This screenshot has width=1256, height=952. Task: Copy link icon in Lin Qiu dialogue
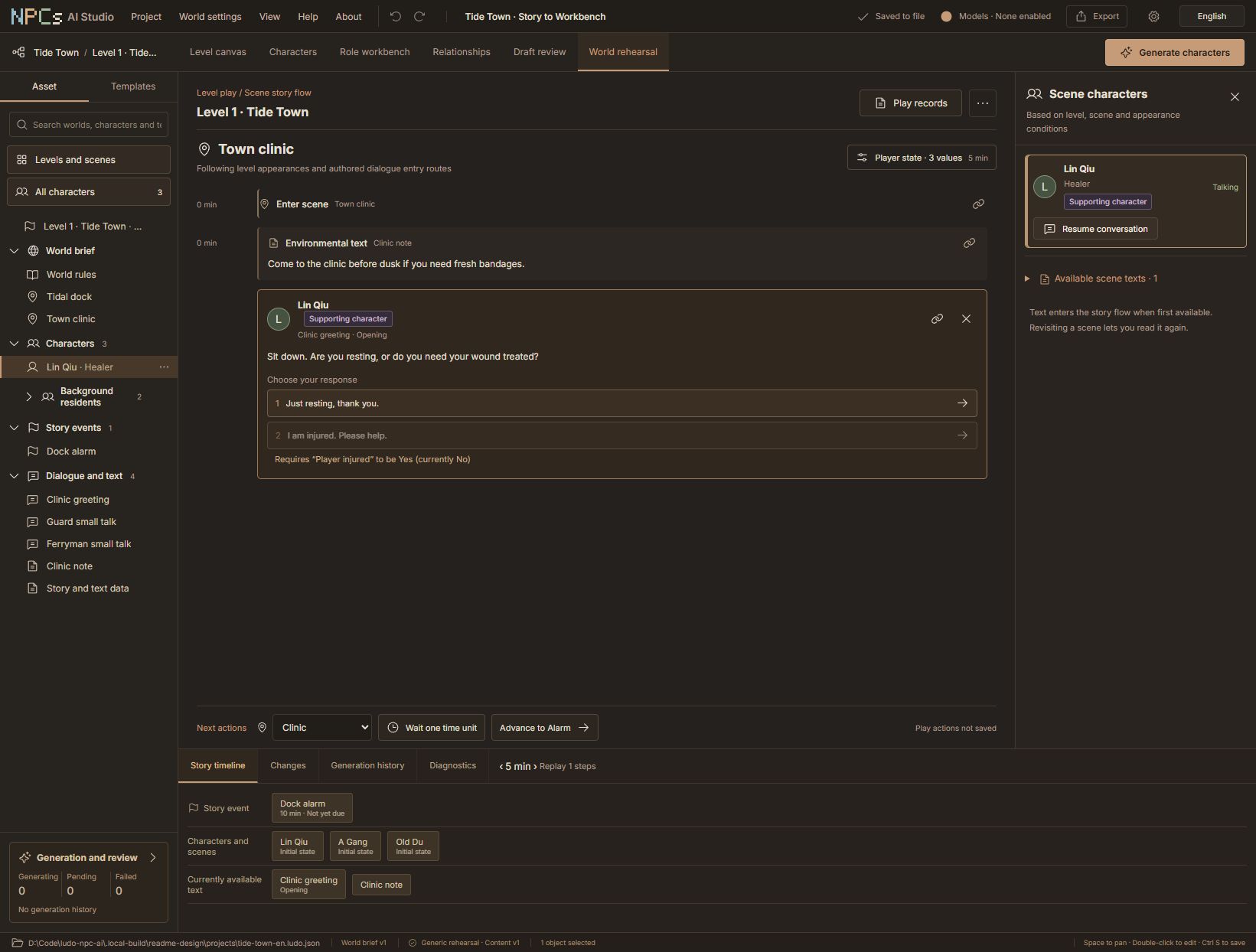[x=937, y=319]
